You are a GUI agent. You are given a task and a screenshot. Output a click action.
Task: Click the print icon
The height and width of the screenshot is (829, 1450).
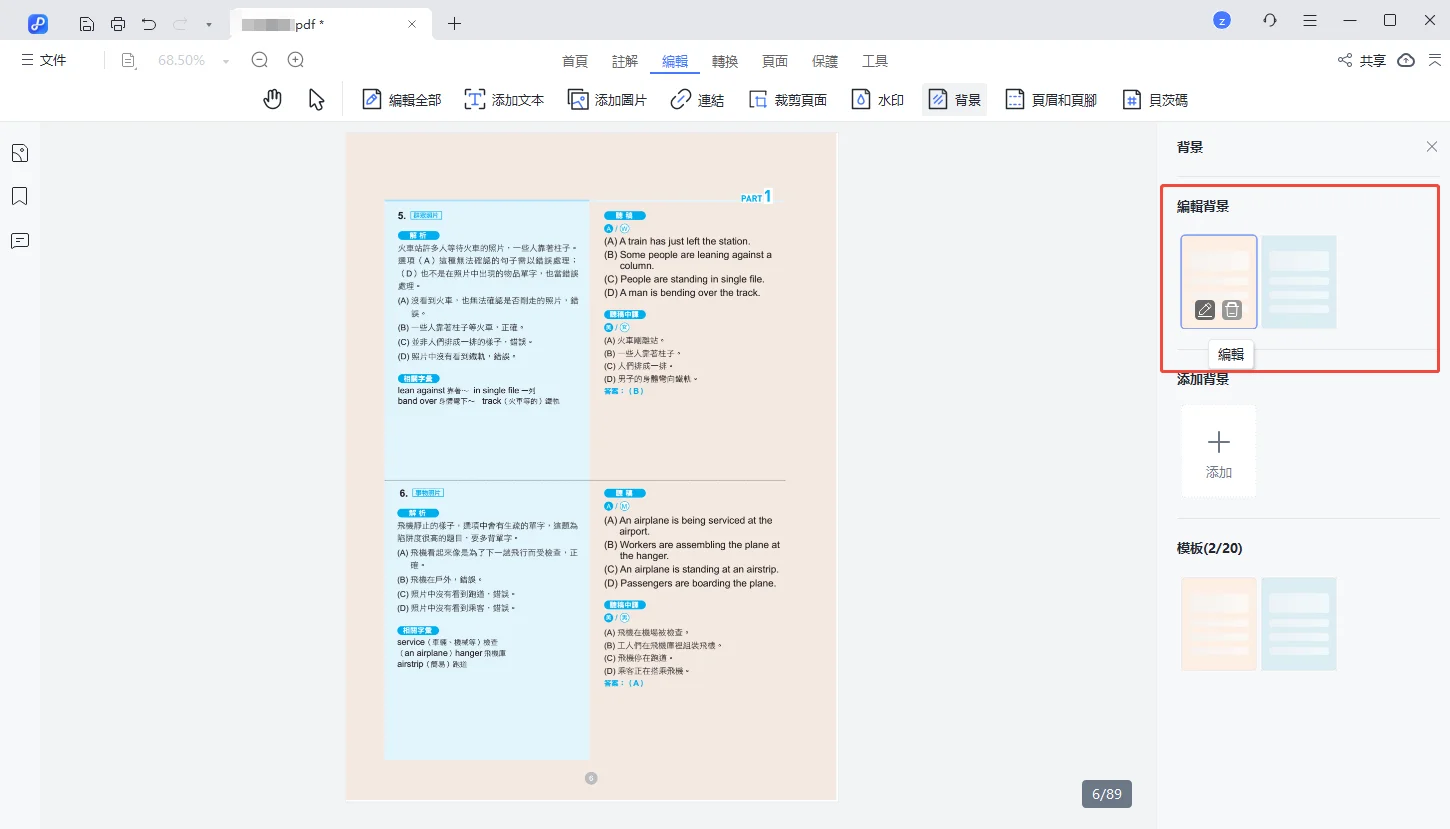click(x=118, y=23)
